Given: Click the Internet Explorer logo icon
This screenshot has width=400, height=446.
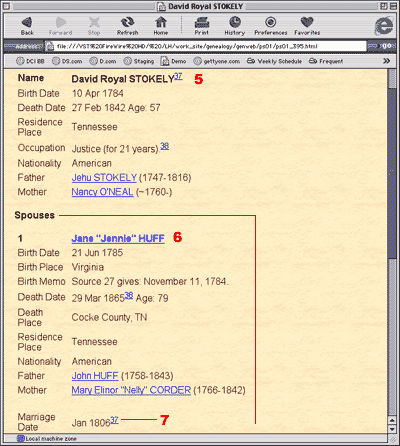Looking at the screenshot, I should click(384, 25).
